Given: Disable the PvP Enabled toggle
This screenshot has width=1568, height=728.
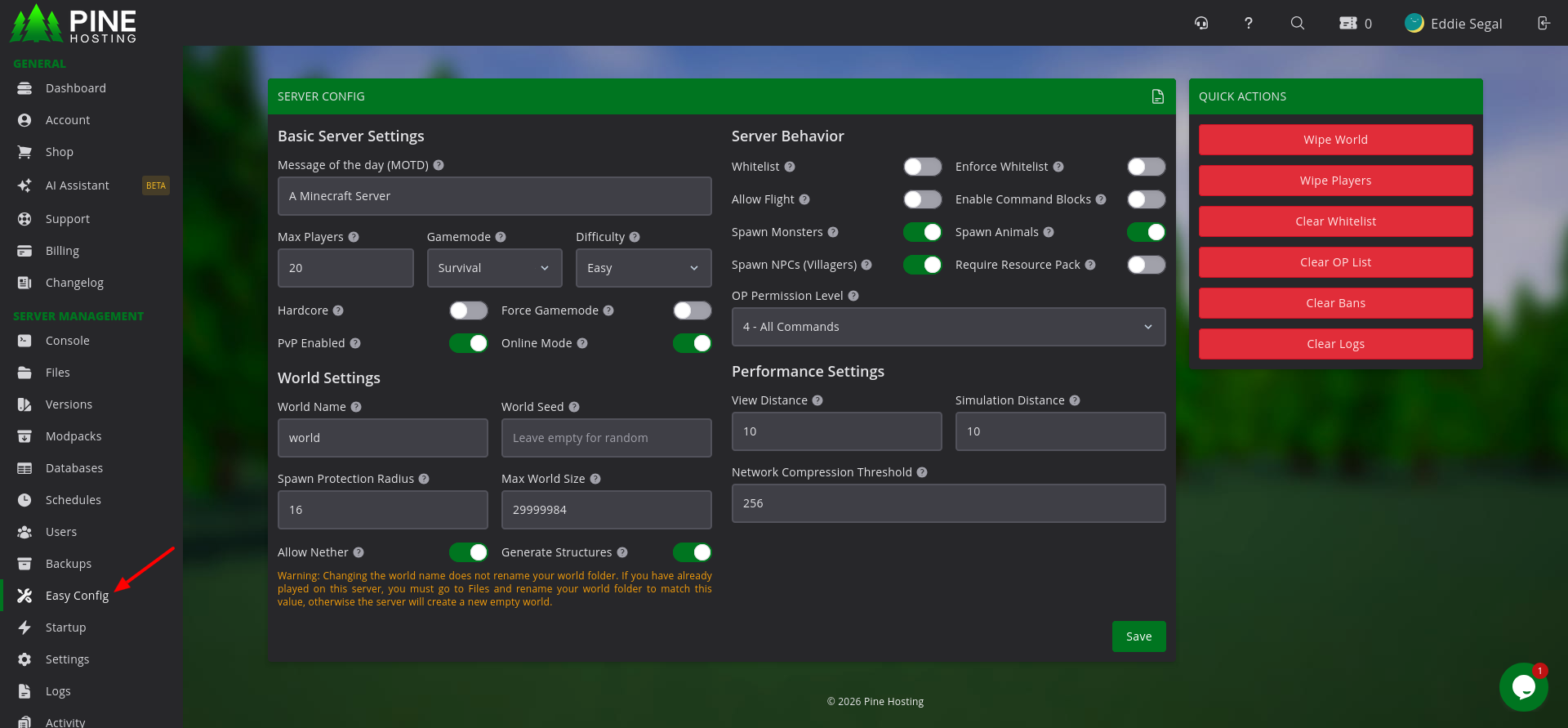Looking at the screenshot, I should coord(469,343).
